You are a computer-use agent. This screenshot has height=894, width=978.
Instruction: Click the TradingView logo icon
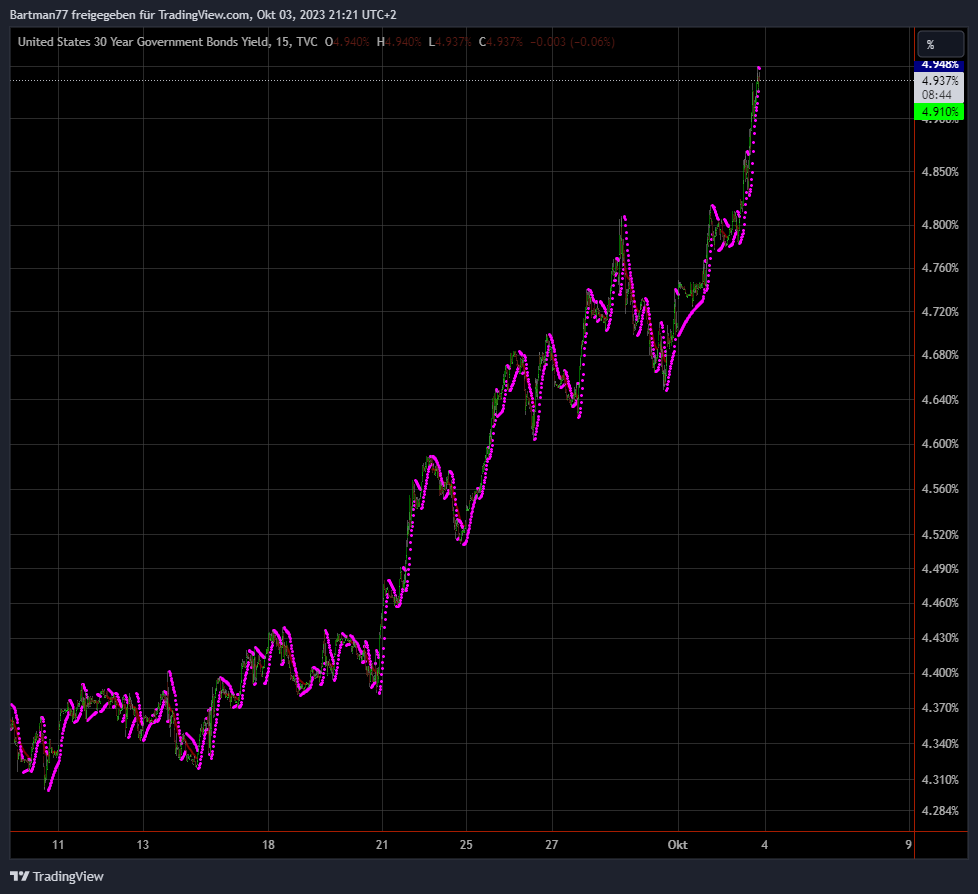coord(20,876)
